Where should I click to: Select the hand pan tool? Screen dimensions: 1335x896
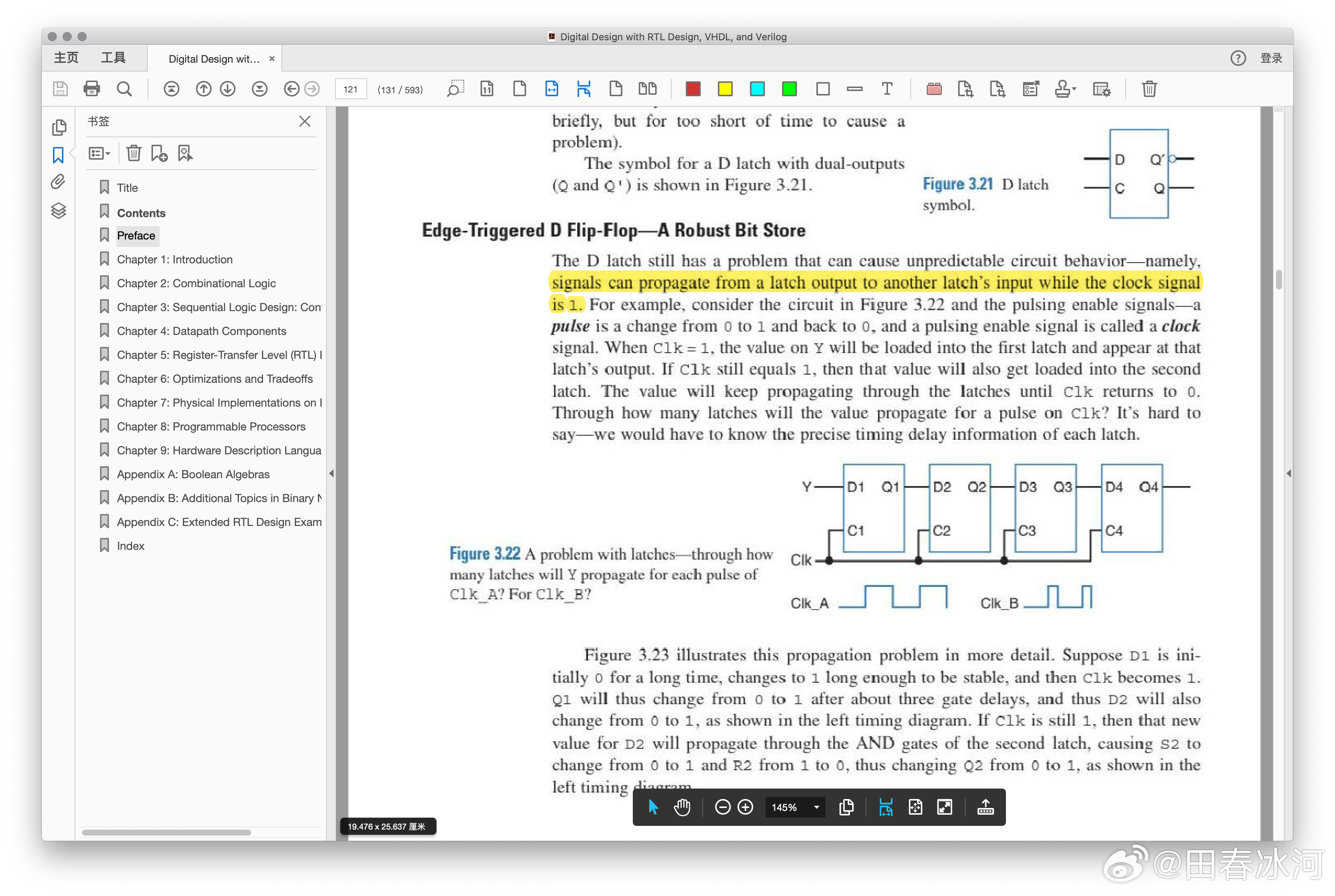click(682, 807)
